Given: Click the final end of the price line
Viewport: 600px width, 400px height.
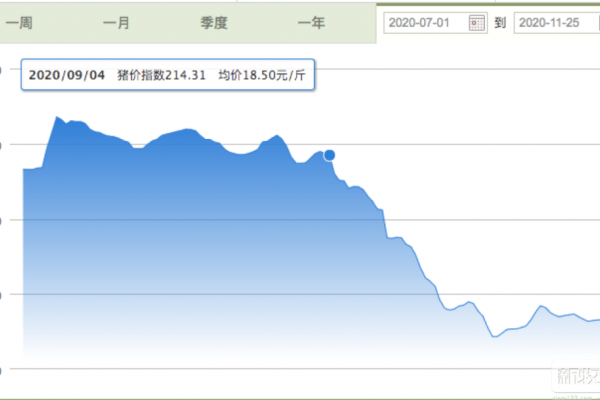Looking at the screenshot, I should pos(598,320).
